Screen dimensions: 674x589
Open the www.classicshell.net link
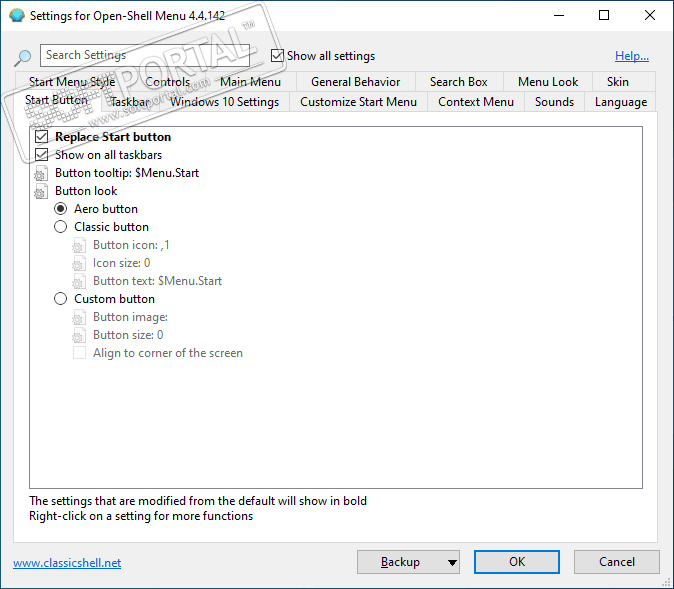67,563
